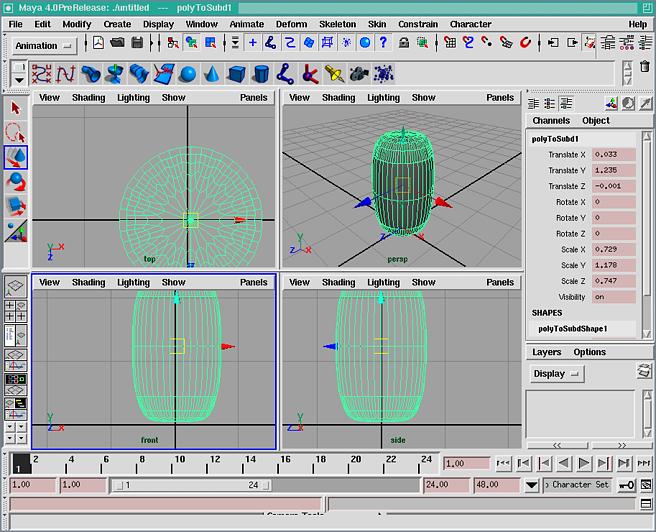Click the cone primitive shelf icon
The height and width of the screenshot is (532, 656).
[212, 74]
